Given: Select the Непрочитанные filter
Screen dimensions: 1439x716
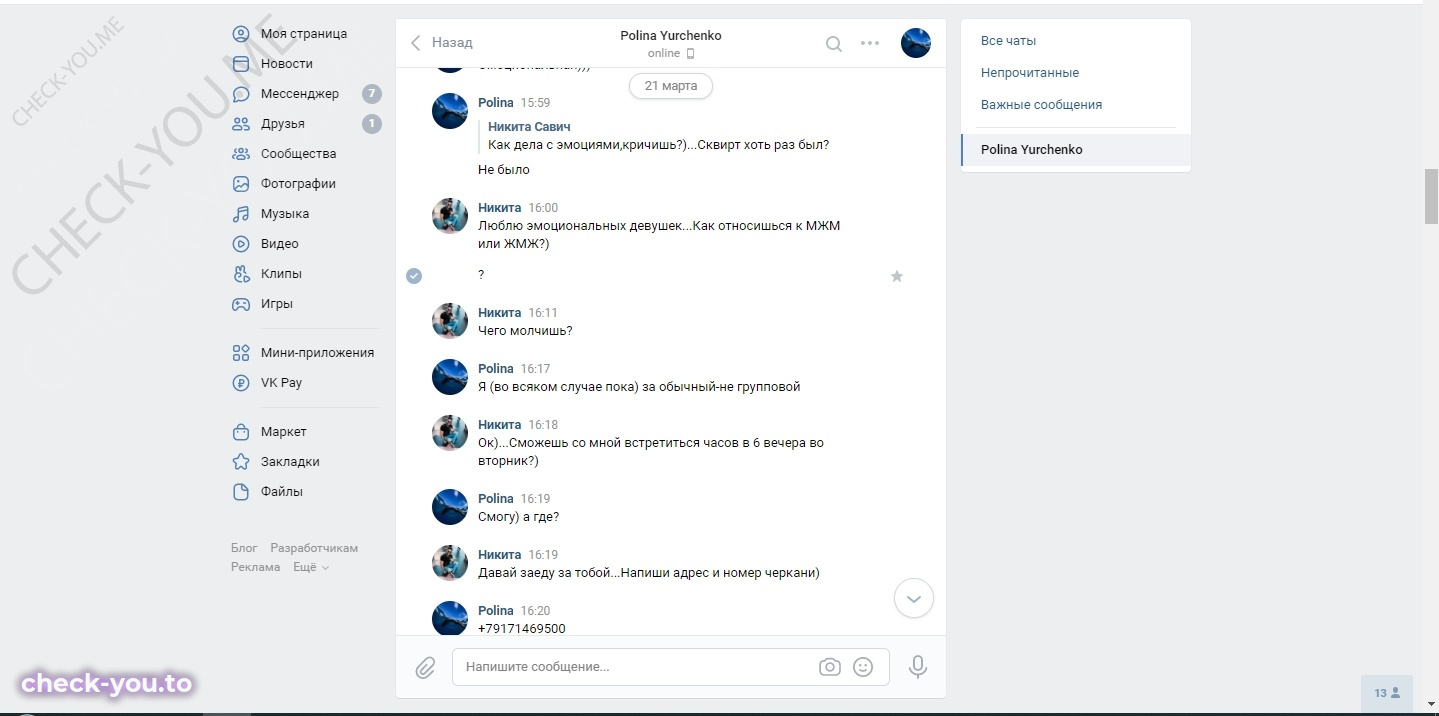Looking at the screenshot, I should [1030, 73].
